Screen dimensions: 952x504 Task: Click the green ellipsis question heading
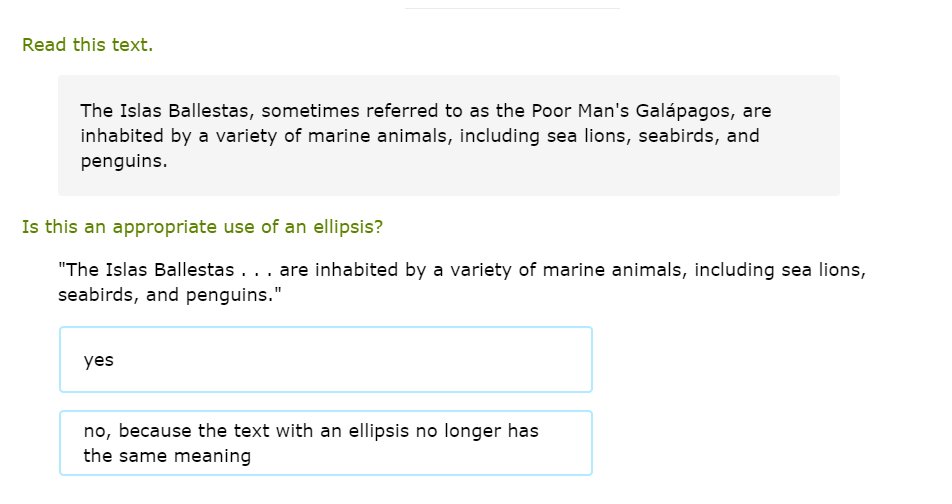(x=202, y=227)
